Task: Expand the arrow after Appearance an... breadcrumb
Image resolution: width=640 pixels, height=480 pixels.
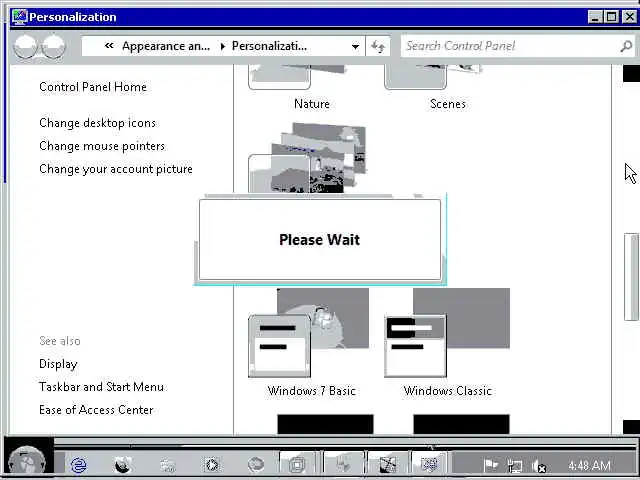Action: pyautogui.click(x=223, y=47)
